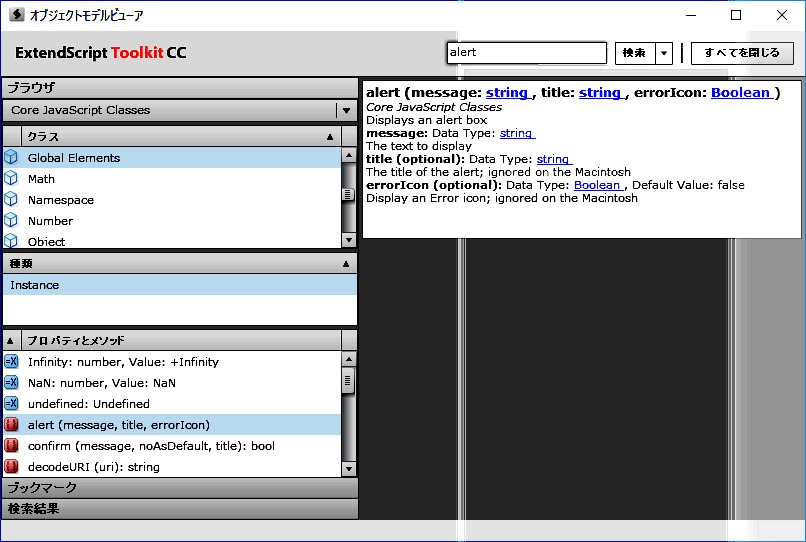Viewport: 806px width, 542px height.
Task: Click the property icon next to NaN
Action: click(x=11, y=383)
